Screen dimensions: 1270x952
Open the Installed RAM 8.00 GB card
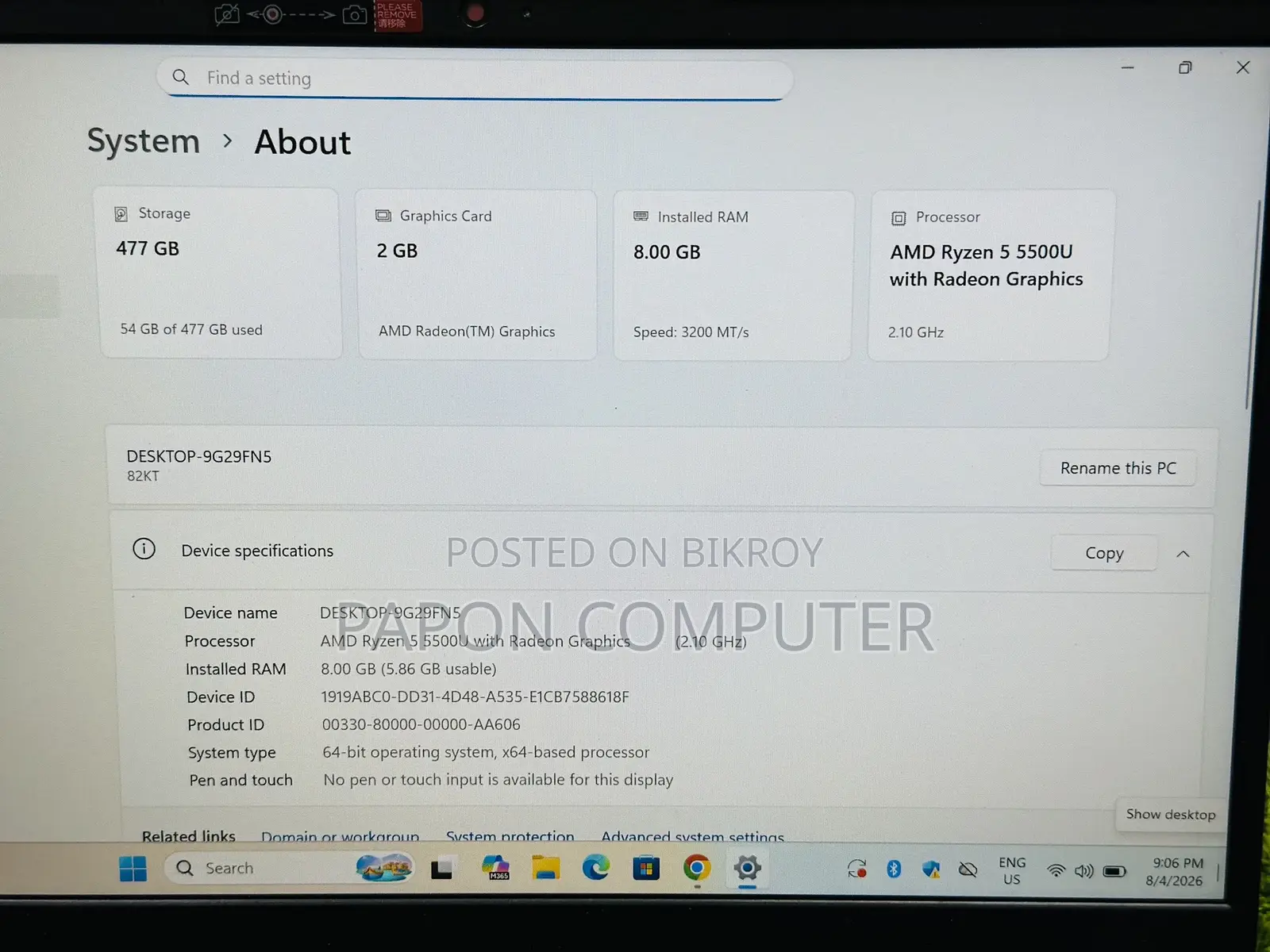[733, 275]
